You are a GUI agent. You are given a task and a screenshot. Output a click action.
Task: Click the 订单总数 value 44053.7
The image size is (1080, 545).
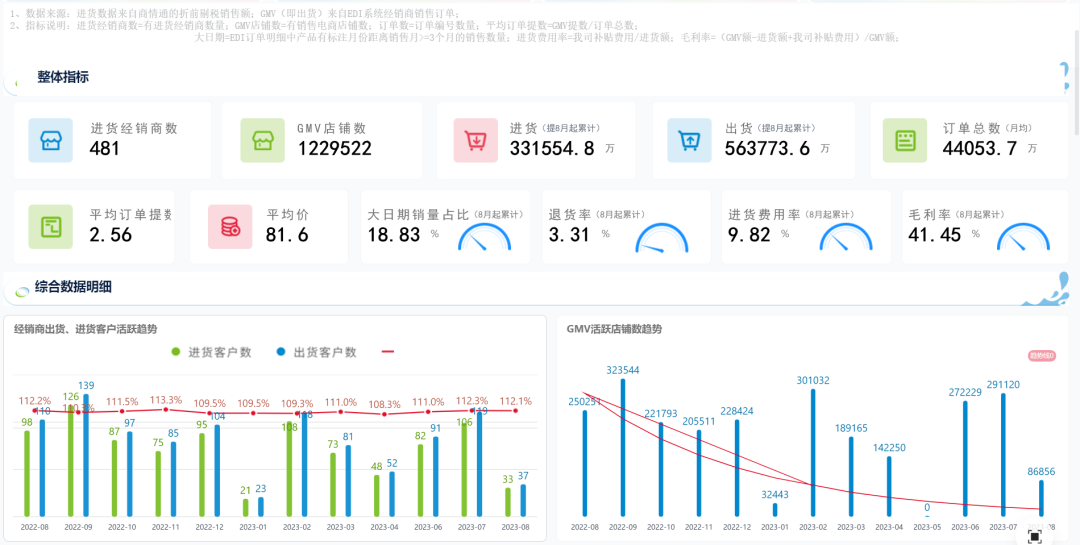(x=980, y=148)
